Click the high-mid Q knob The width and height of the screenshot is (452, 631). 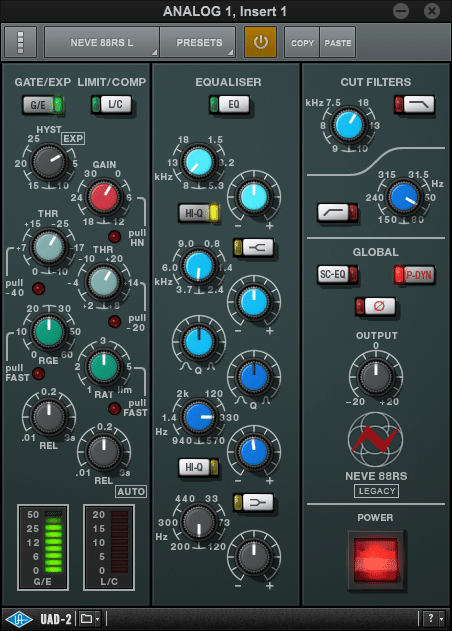pos(199,342)
